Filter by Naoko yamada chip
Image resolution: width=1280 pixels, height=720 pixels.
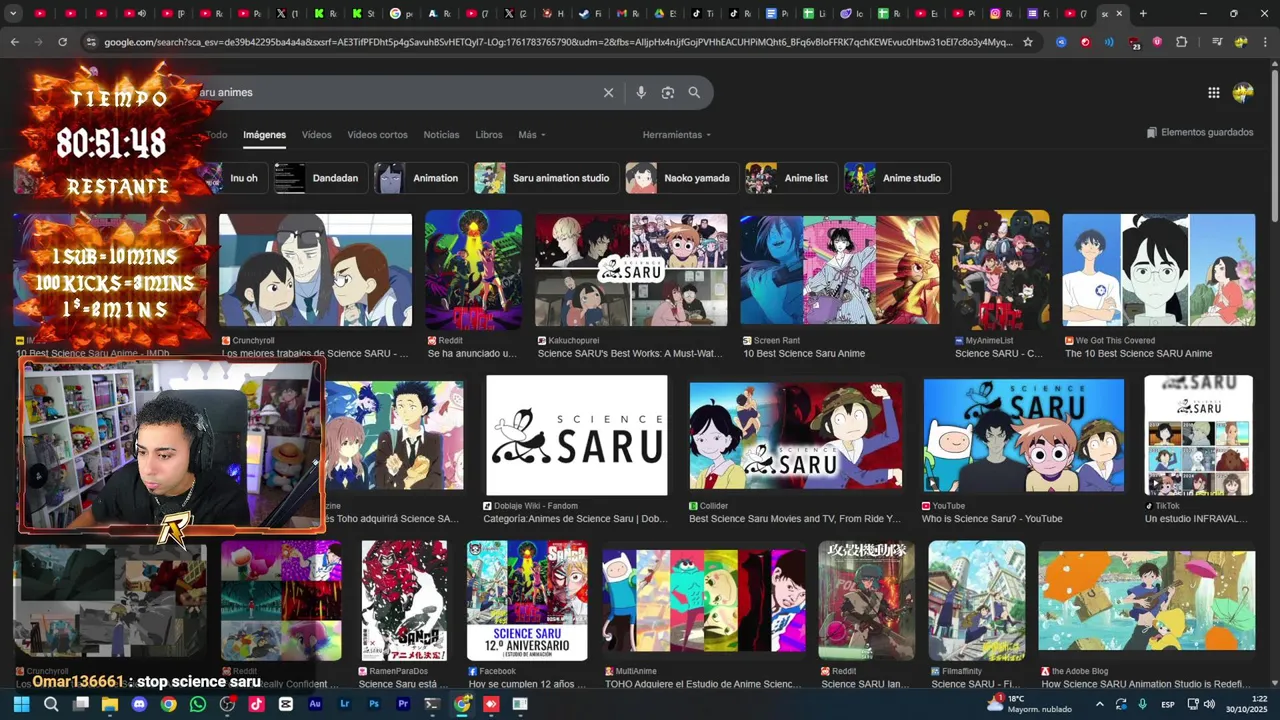(x=682, y=178)
